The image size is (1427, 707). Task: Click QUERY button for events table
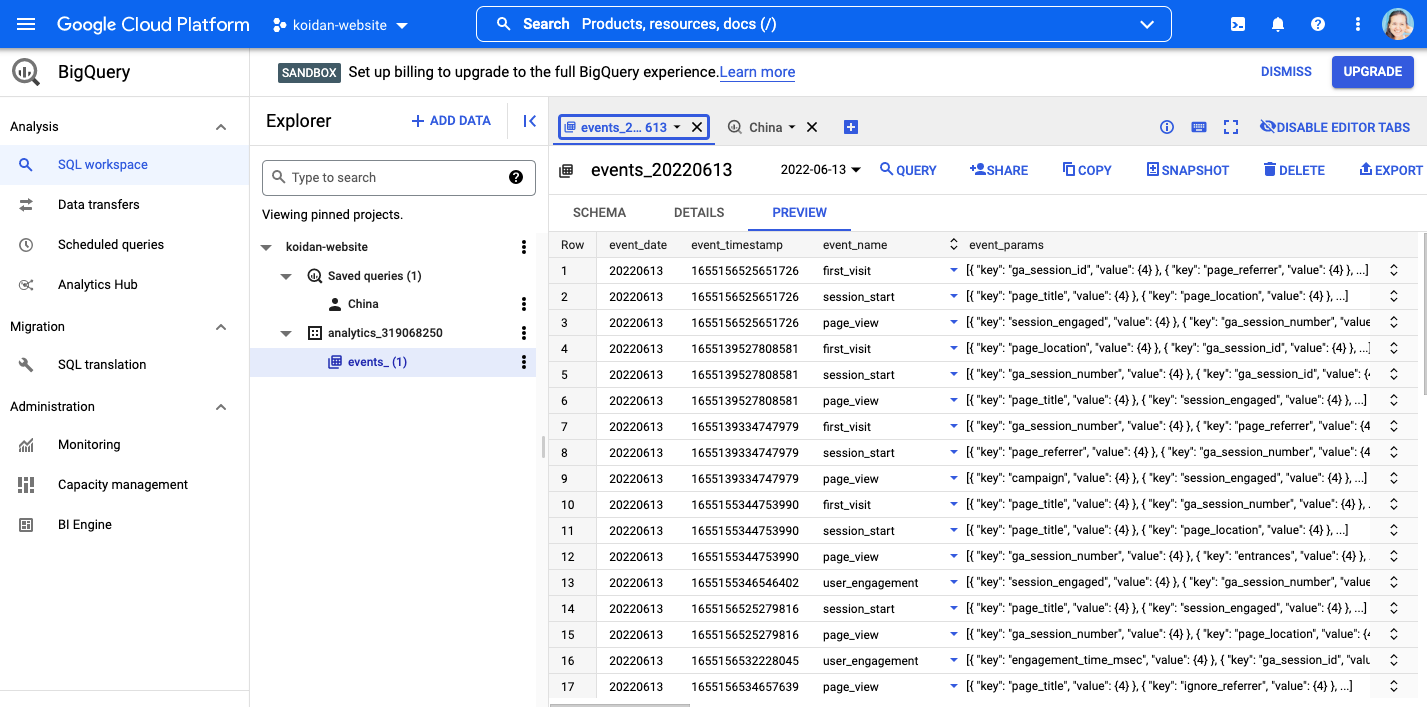(908, 170)
